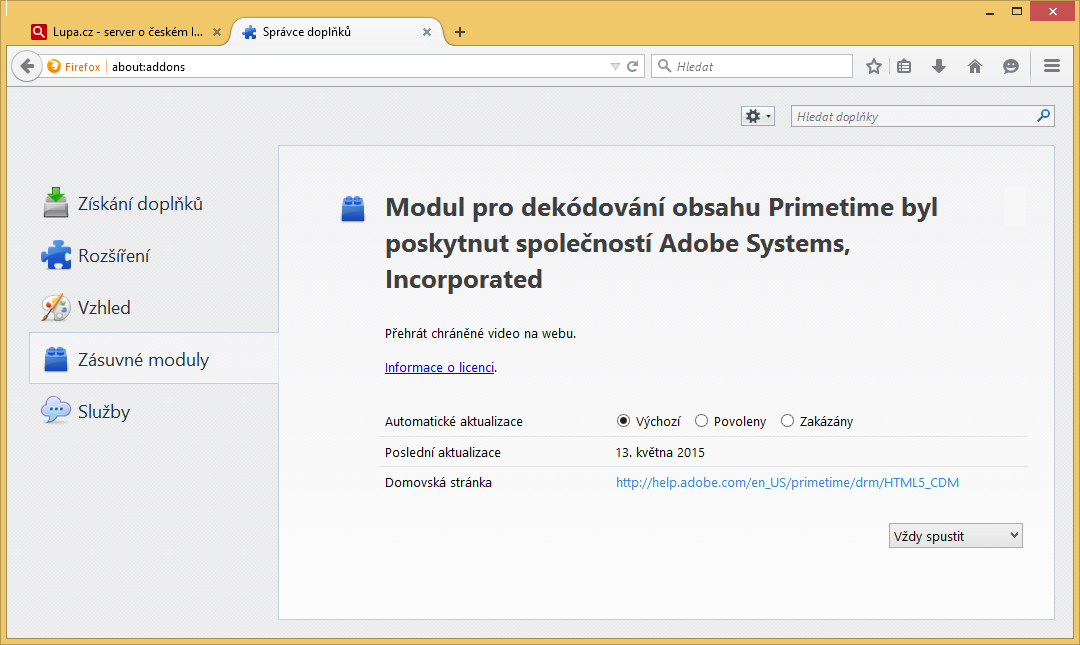Screen dimensions: 1080x645
Task: Select the Zakázány radio button
Action: [788, 422]
